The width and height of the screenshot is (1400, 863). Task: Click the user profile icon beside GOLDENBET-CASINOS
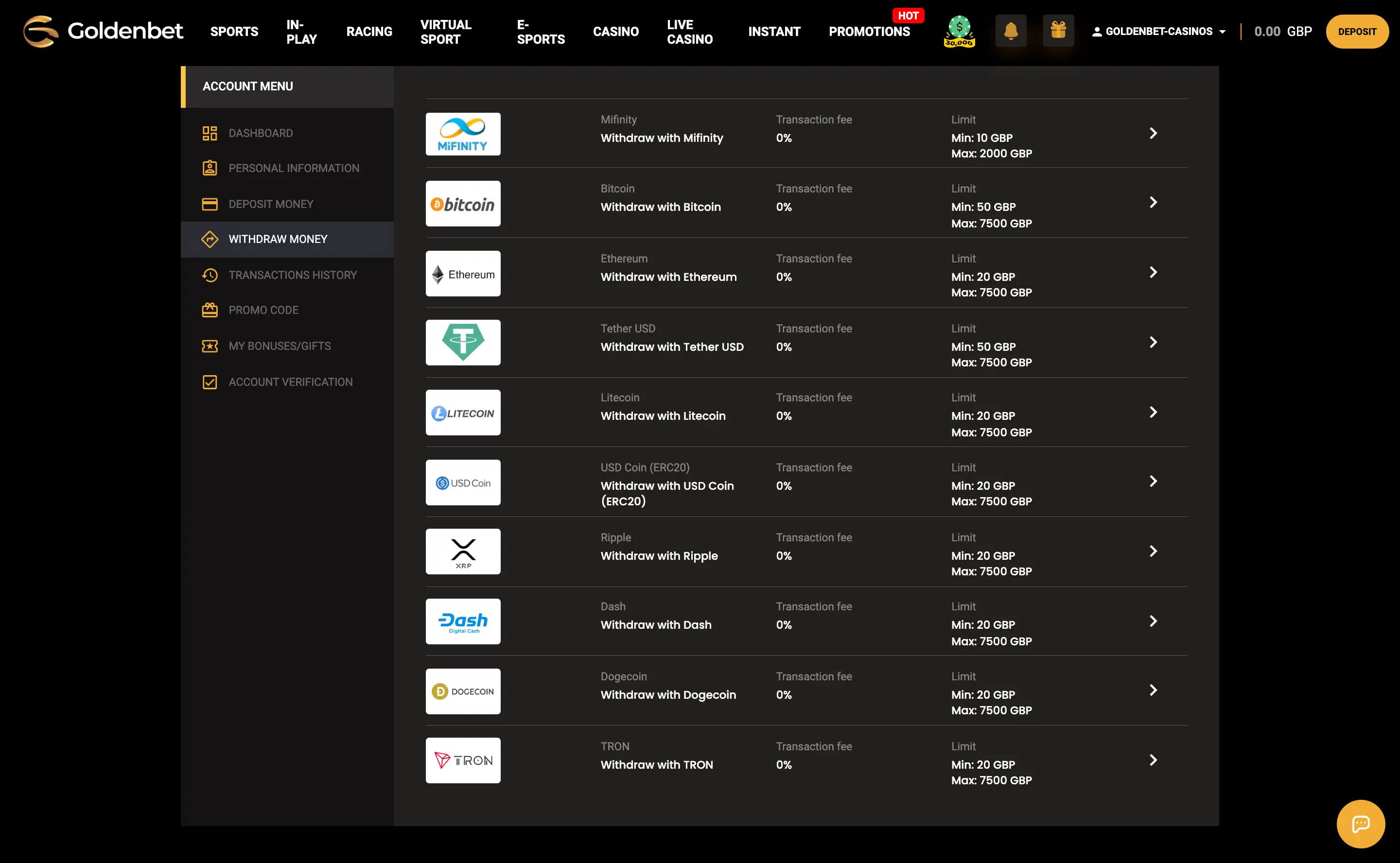(1096, 32)
